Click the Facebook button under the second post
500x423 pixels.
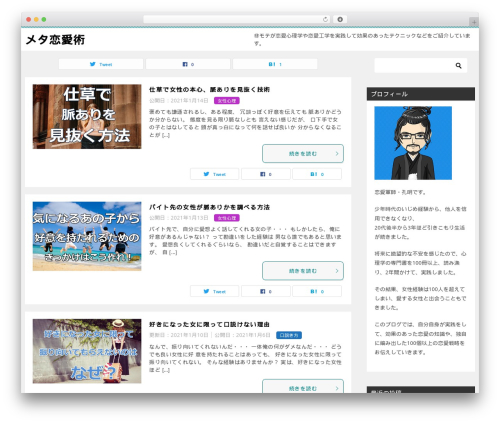(266, 291)
